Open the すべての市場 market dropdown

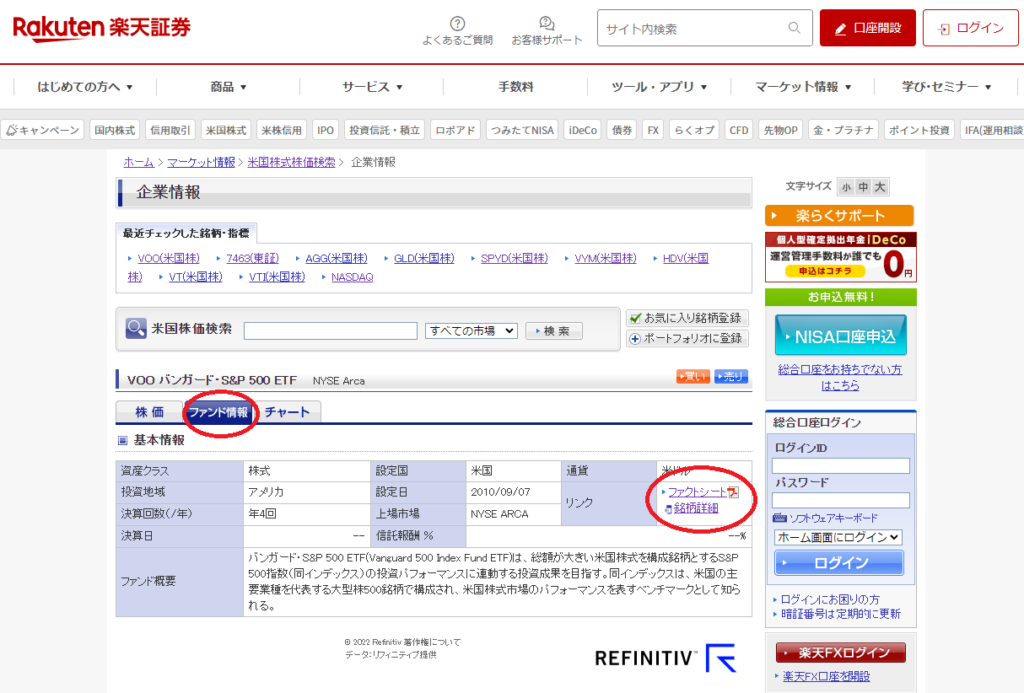[x=471, y=331]
